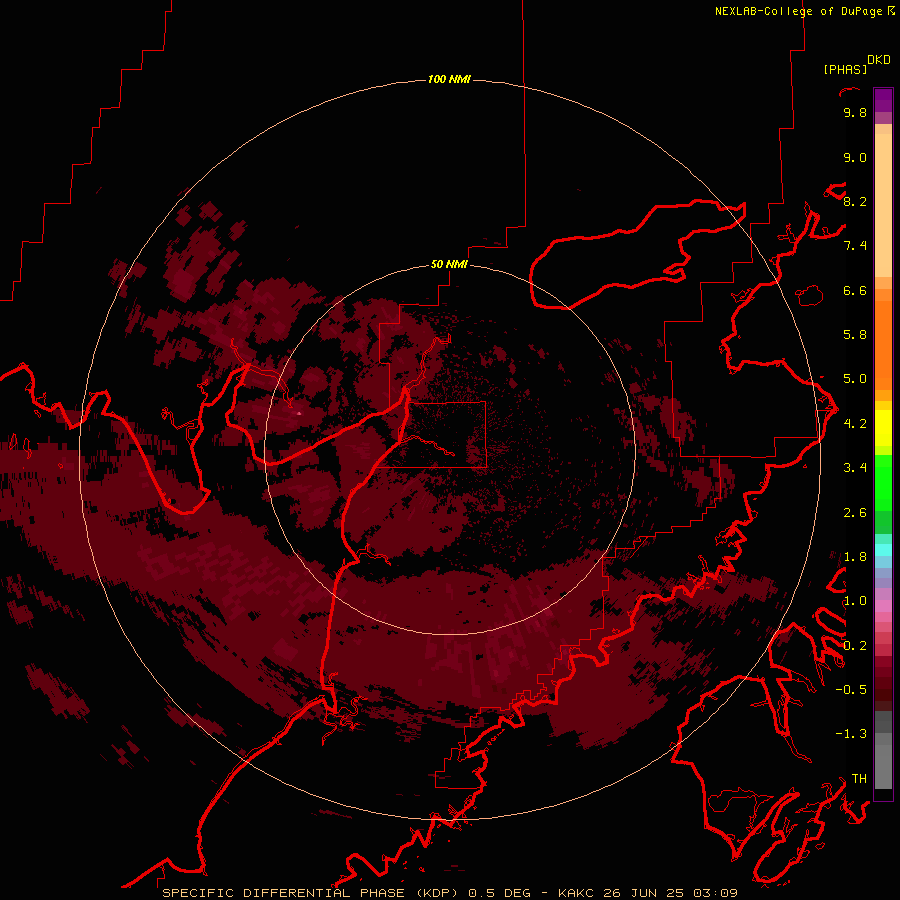Select the 8.2 scale value
Viewport: 900px width, 900px height.
click(855, 201)
